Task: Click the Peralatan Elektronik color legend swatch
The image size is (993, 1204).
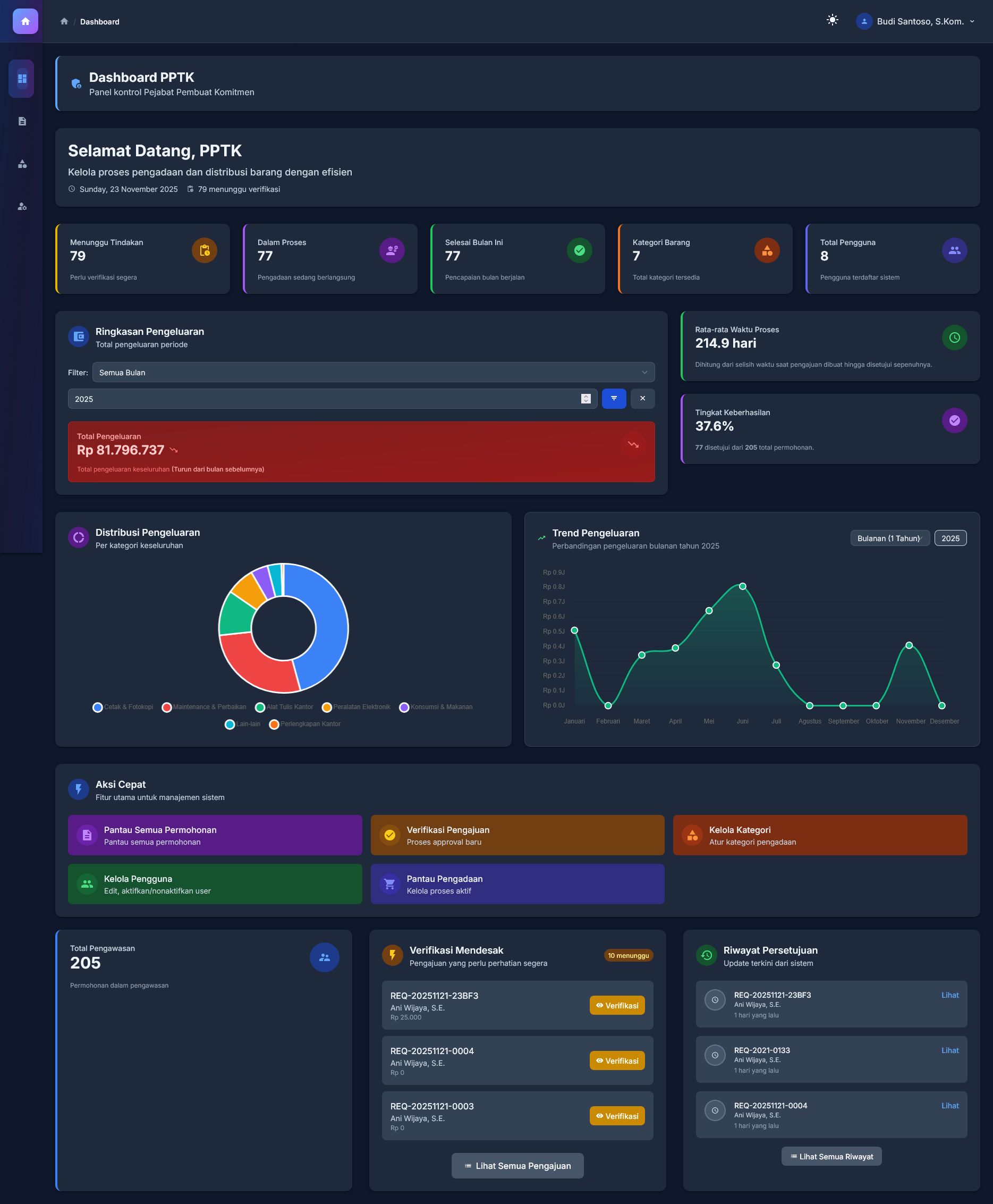Action: pyautogui.click(x=327, y=708)
